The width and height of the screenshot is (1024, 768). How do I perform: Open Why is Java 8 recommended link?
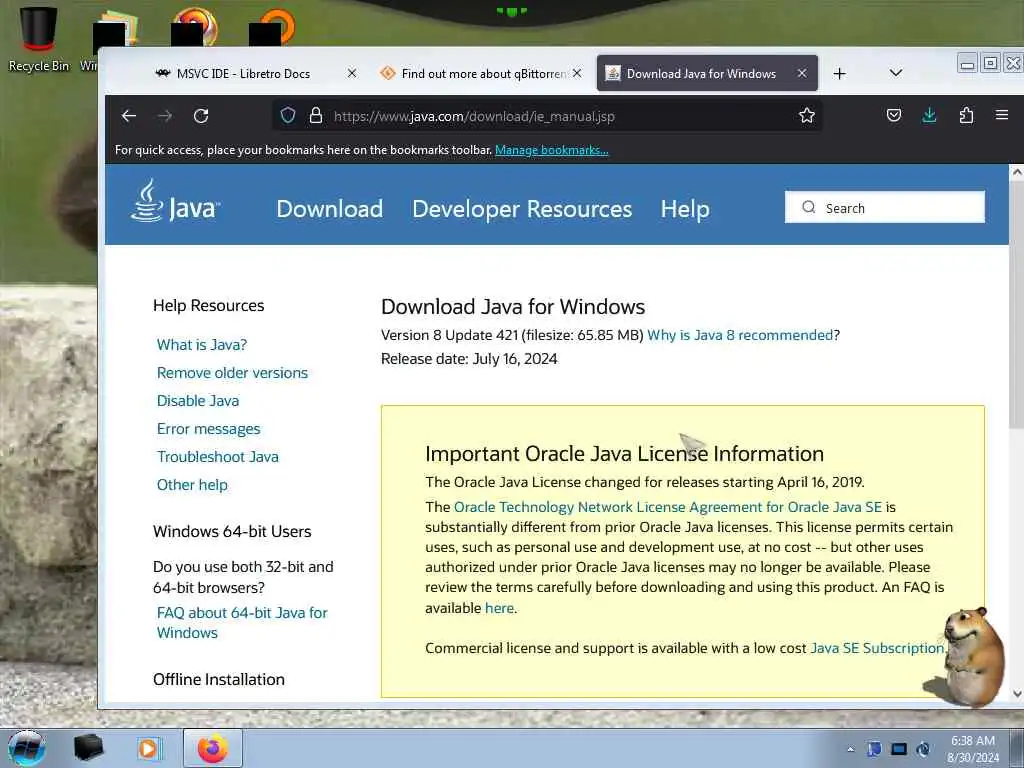(x=740, y=335)
